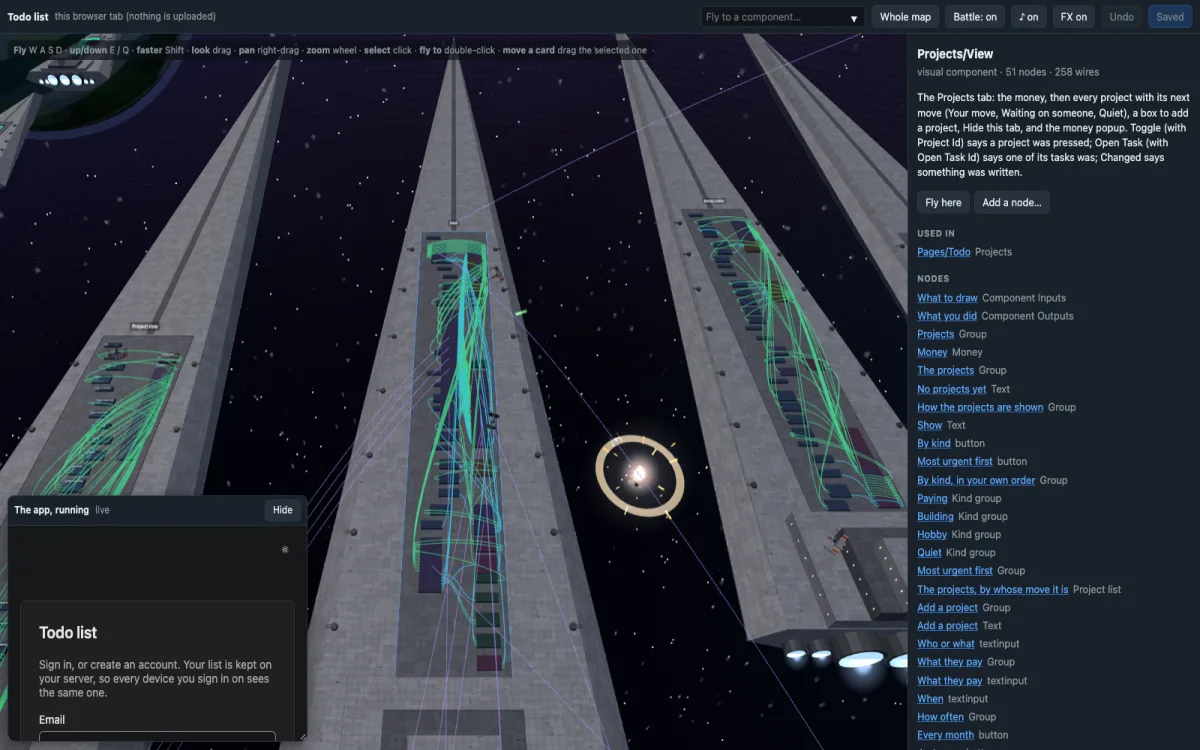The width and height of the screenshot is (1200, 750).
Task: Open 'How the projects are shown' node
Action: pyautogui.click(x=980, y=407)
